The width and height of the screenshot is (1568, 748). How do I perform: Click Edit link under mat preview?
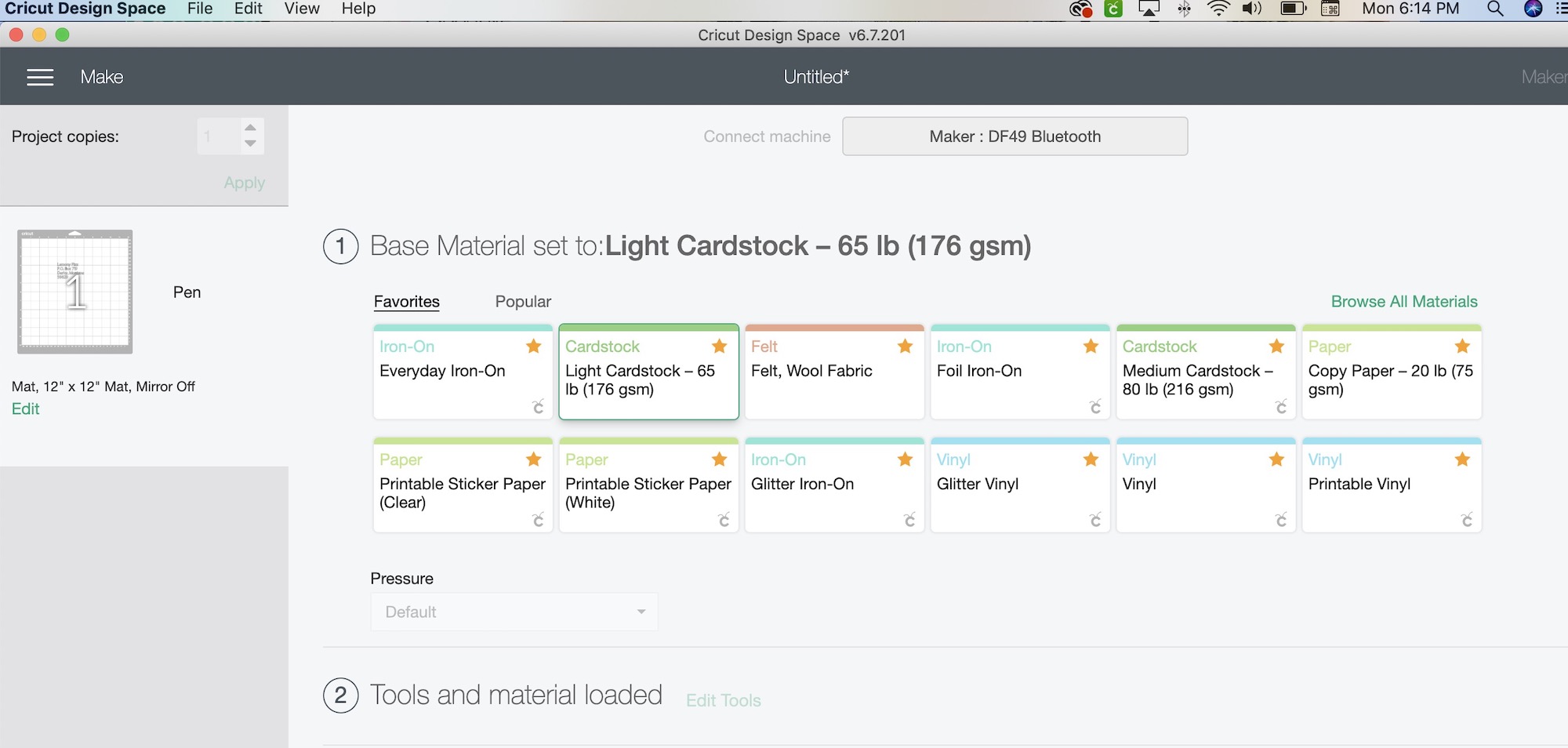coord(25,408)
